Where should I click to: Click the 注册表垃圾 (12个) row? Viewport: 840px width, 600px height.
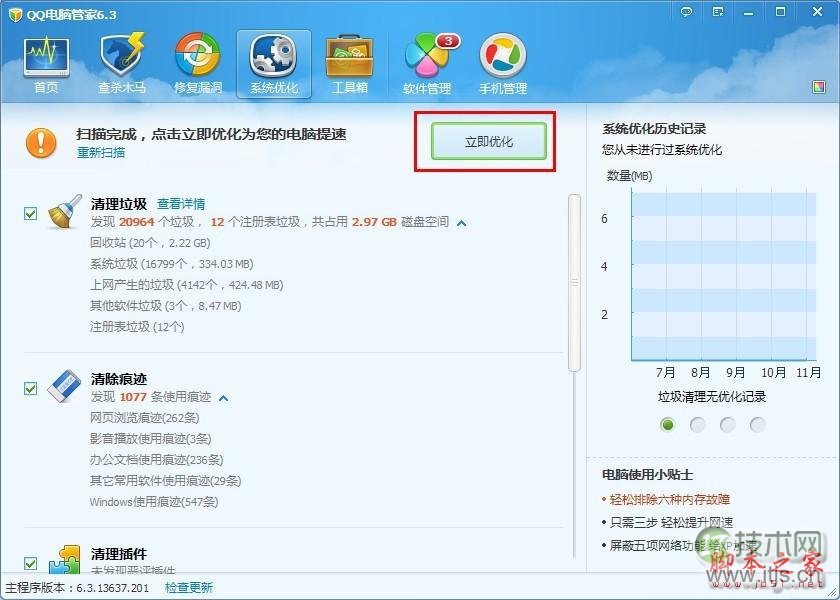137,326
